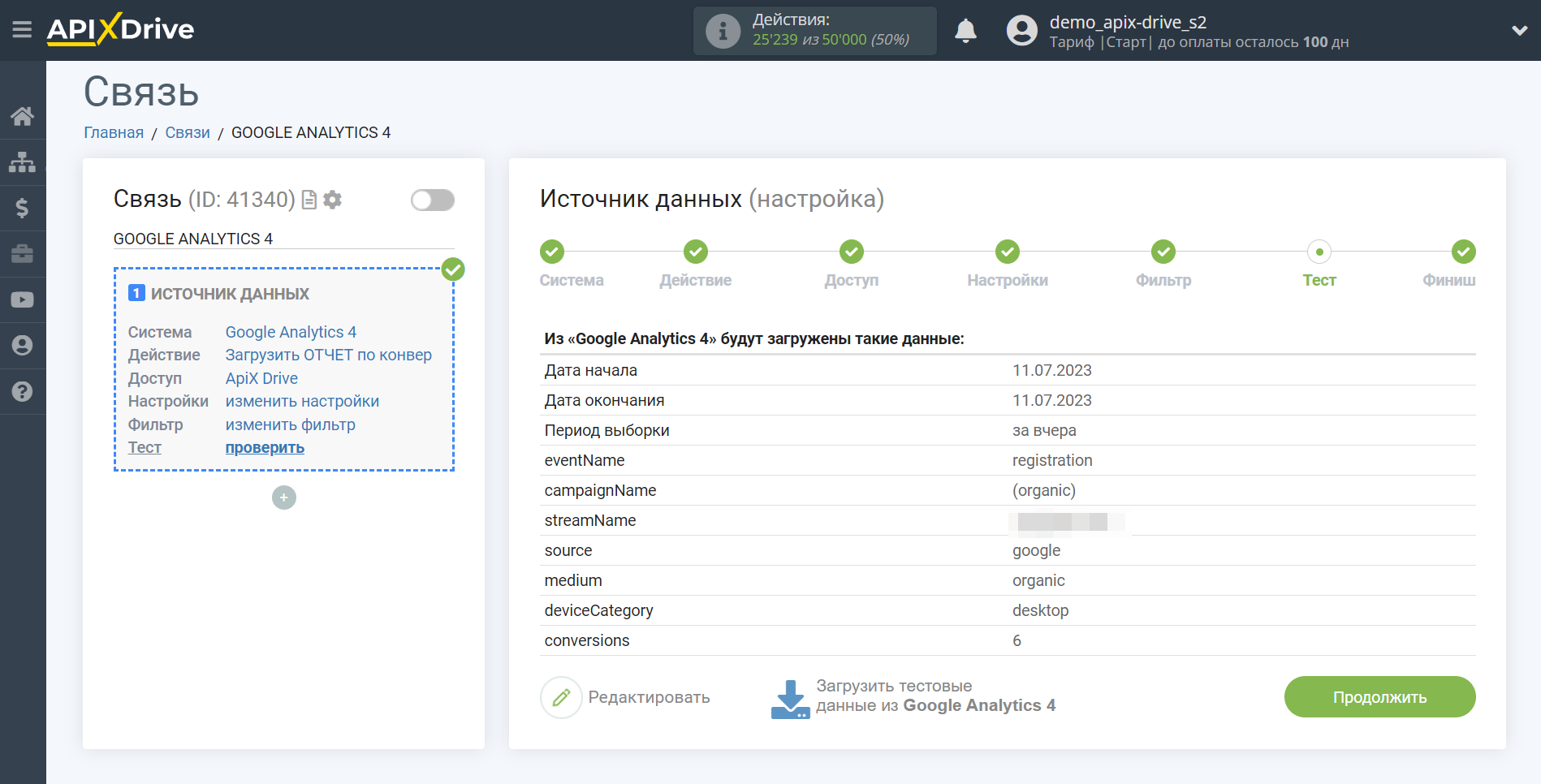This screenshot has height=784, width=1541.
Task: Go to the Действие step
Action: (x=696, y=252)
